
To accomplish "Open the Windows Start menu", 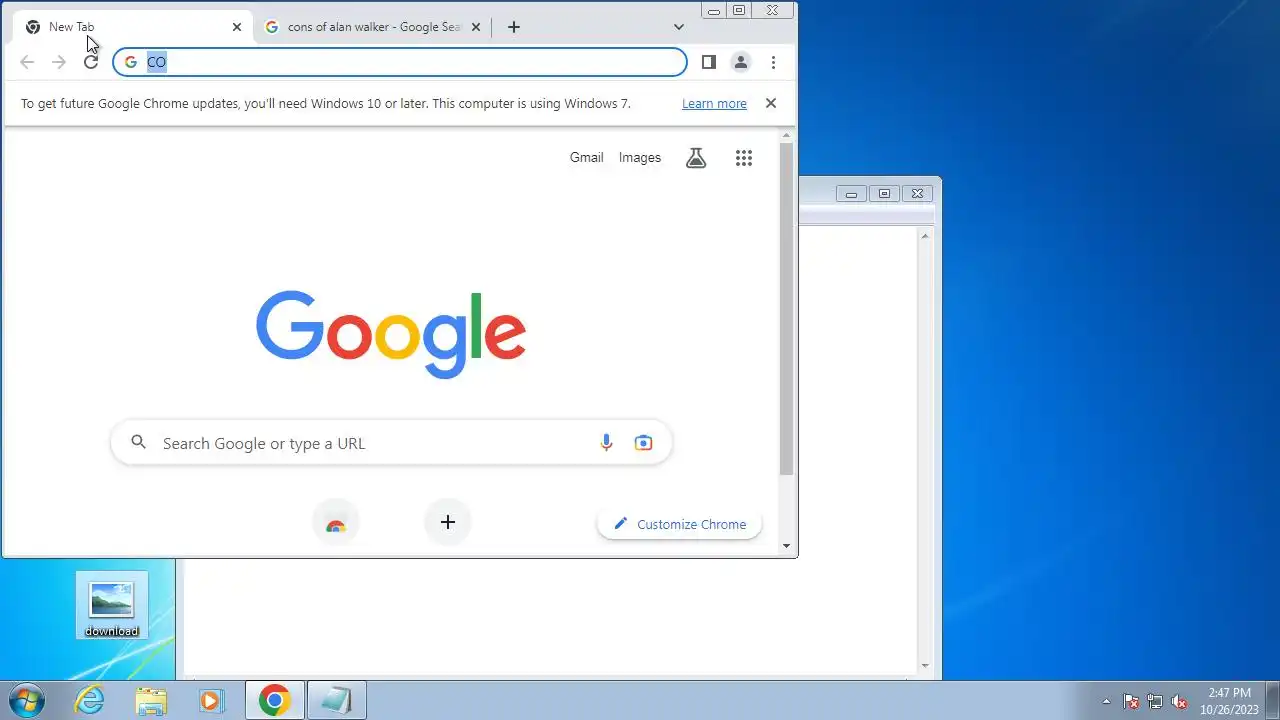I will [x=26, y=700].
